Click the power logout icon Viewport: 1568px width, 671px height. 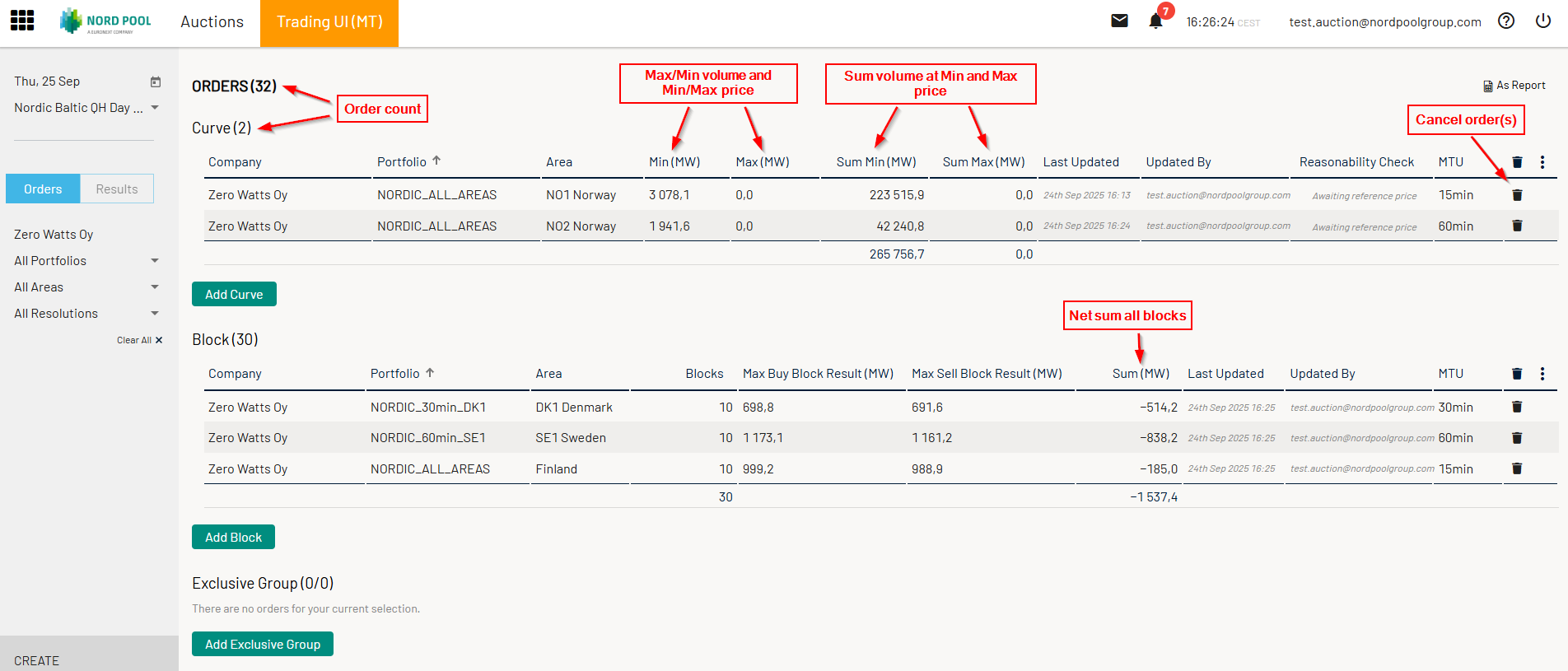(x=1543, y=21)
